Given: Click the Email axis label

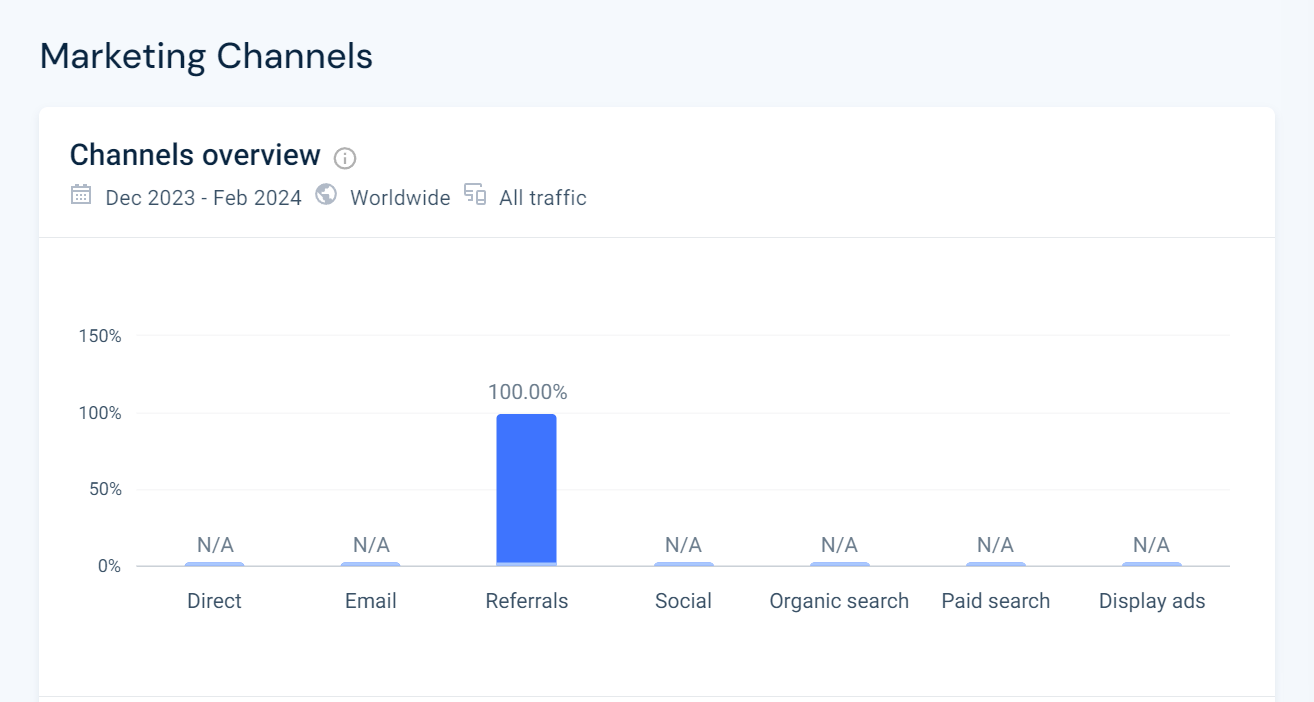Looking at the screenshot, I should pos(371,601).
